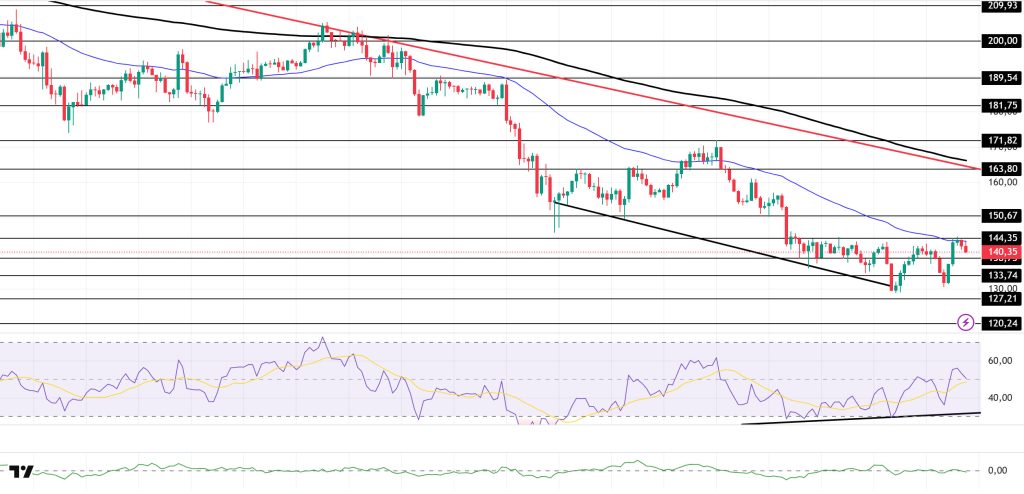1024x494 pixels.
Task: Click the 189,54 resistance level label
Action: tap(1003, 77)
